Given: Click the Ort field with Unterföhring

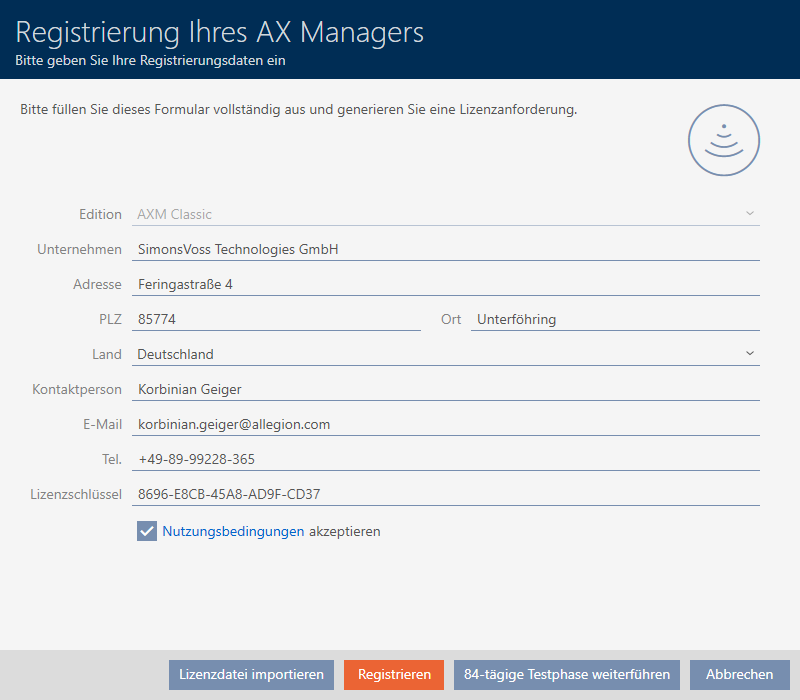Looking at the screenshot, I should [x=614, y=319].
